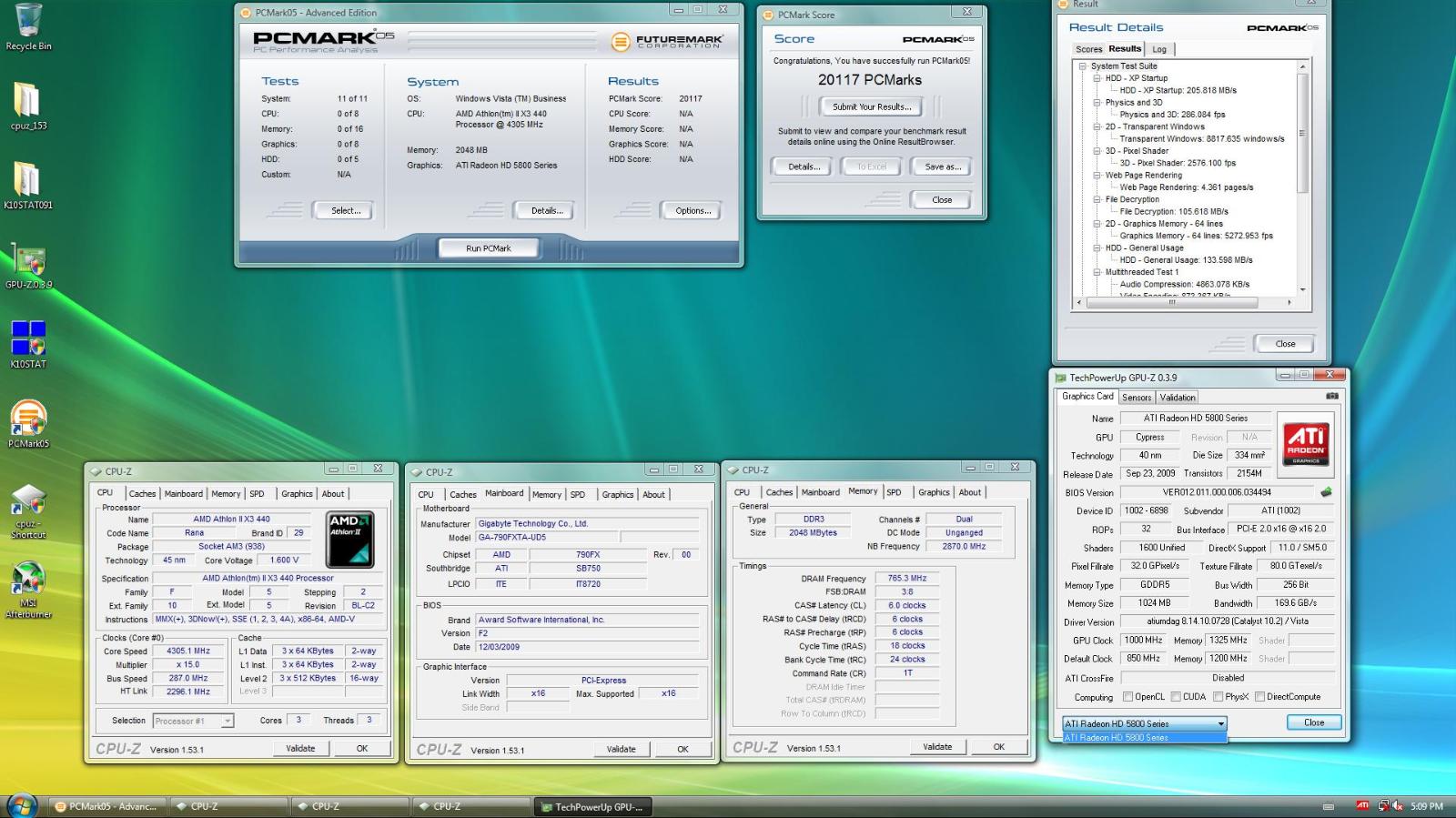The width and height of the screenshot is (1456, 818).
Task: Click the ATI Radeon Graphics logo in GPU-Z
Action: (x=1306, y=443)
